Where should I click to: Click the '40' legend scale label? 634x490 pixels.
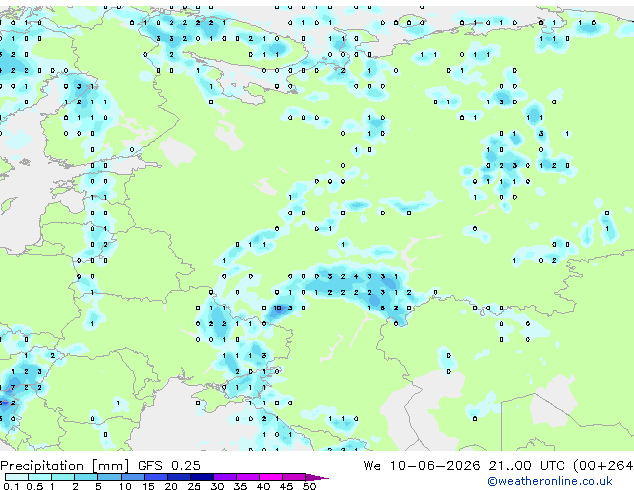click(x=263, y=486)
